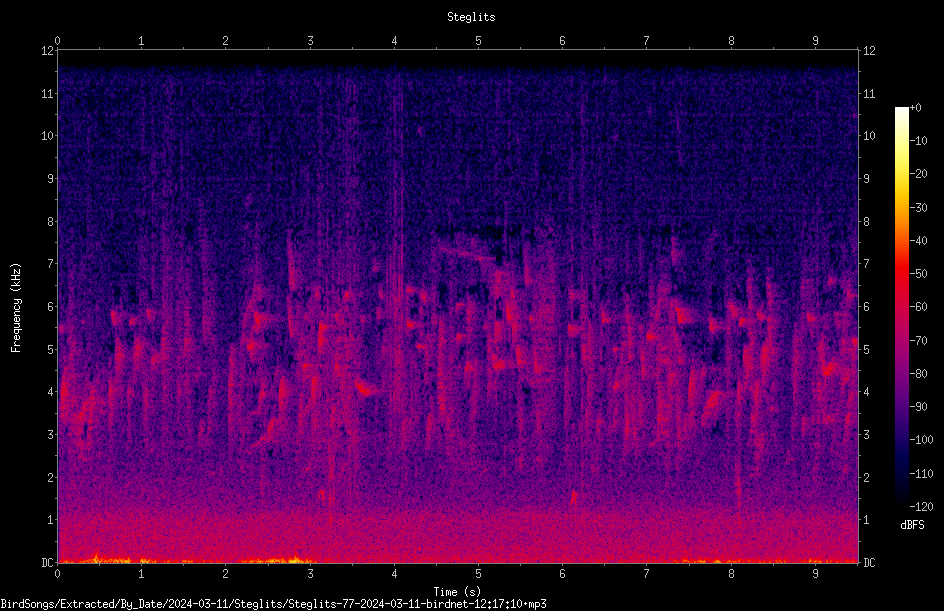The width and height of the screenshot is (944, 611).
Task: Click the 12 kHz label on the left axis
Action: click(x=47, y=51)
